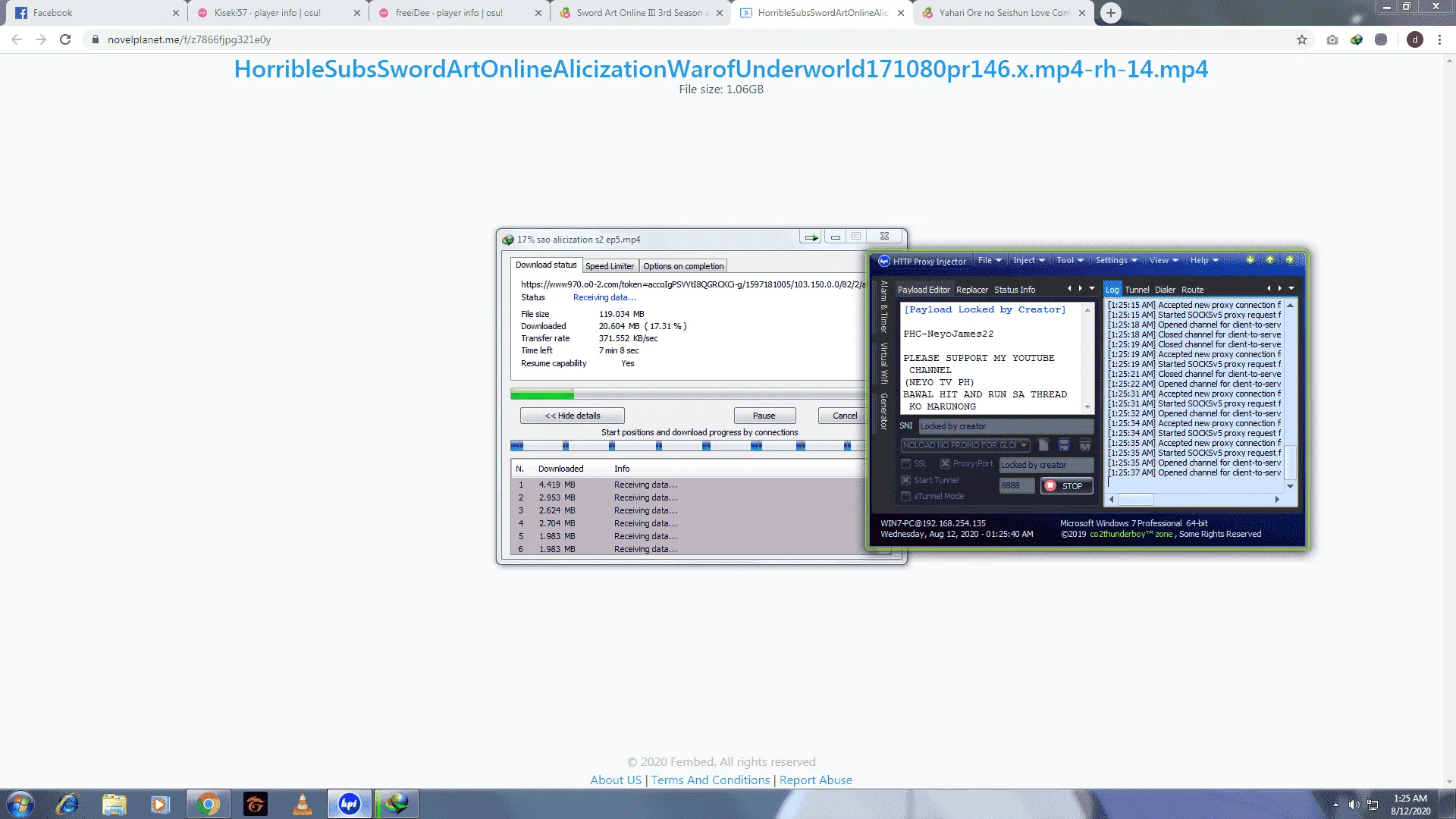Click the volume speaker icon in system tray
The image size is (1456, 819).
(1354, 805)
